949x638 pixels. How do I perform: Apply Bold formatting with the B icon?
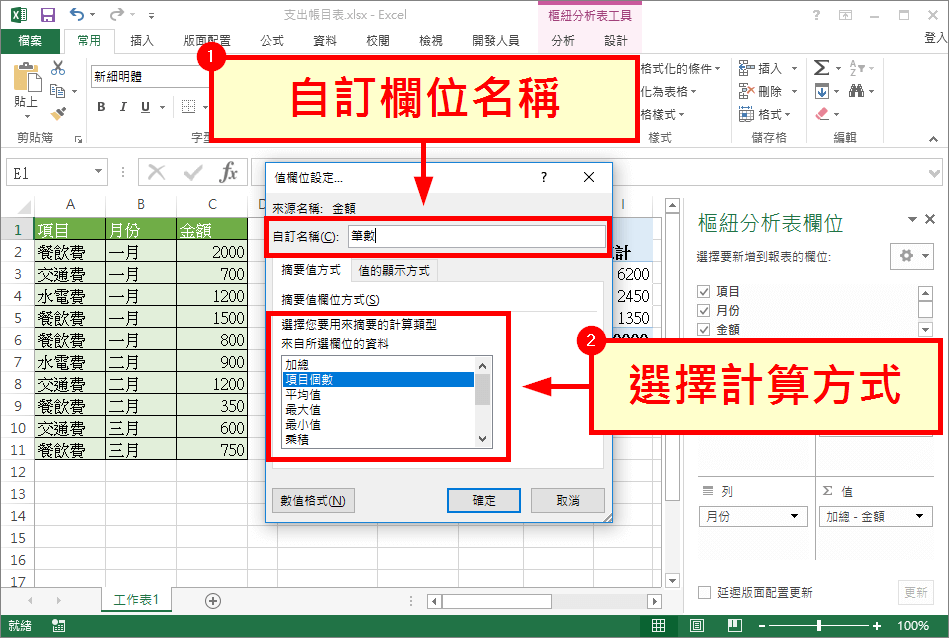104,106
